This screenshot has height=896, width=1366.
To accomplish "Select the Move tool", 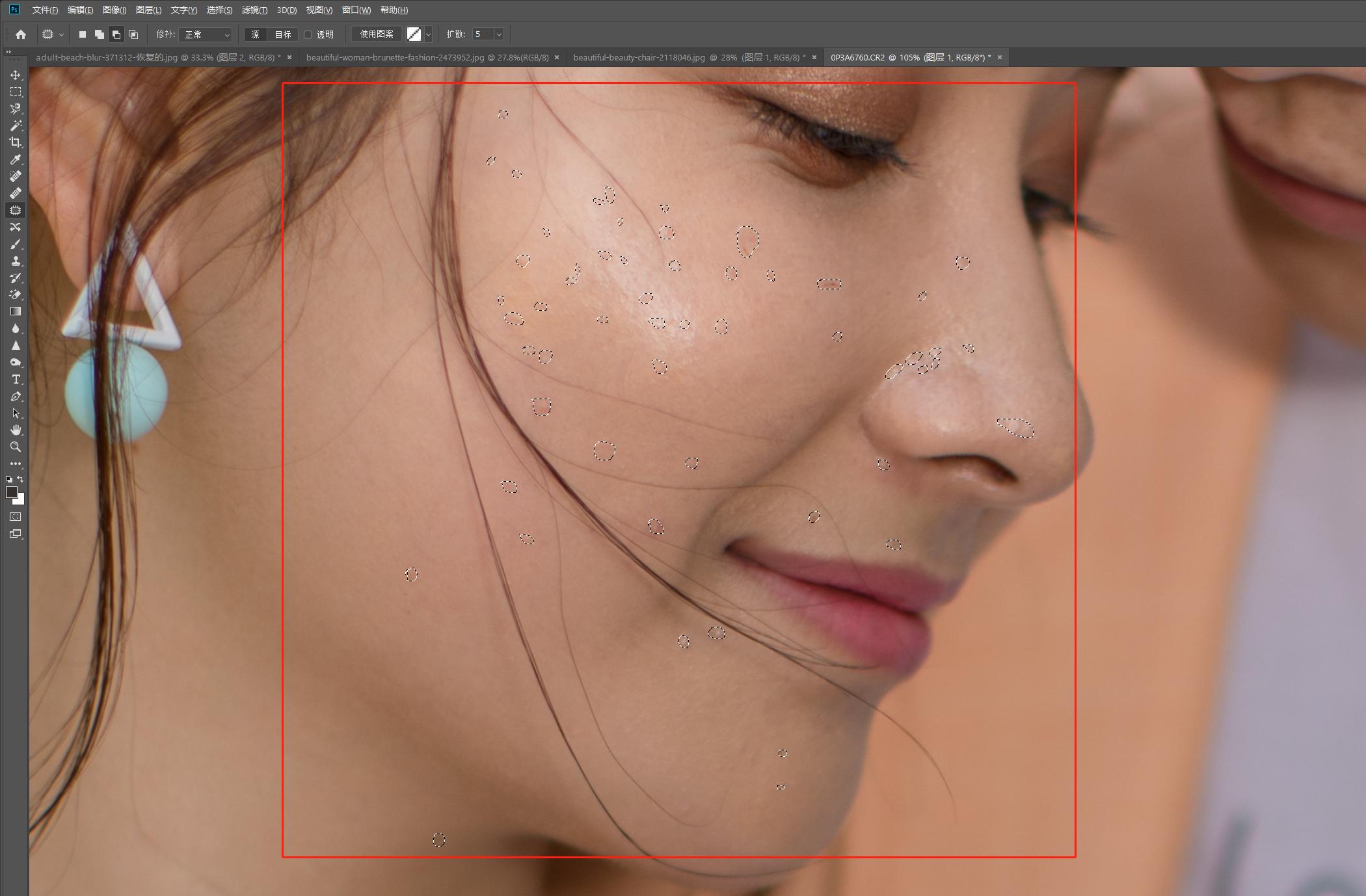I will pos(16,75).
